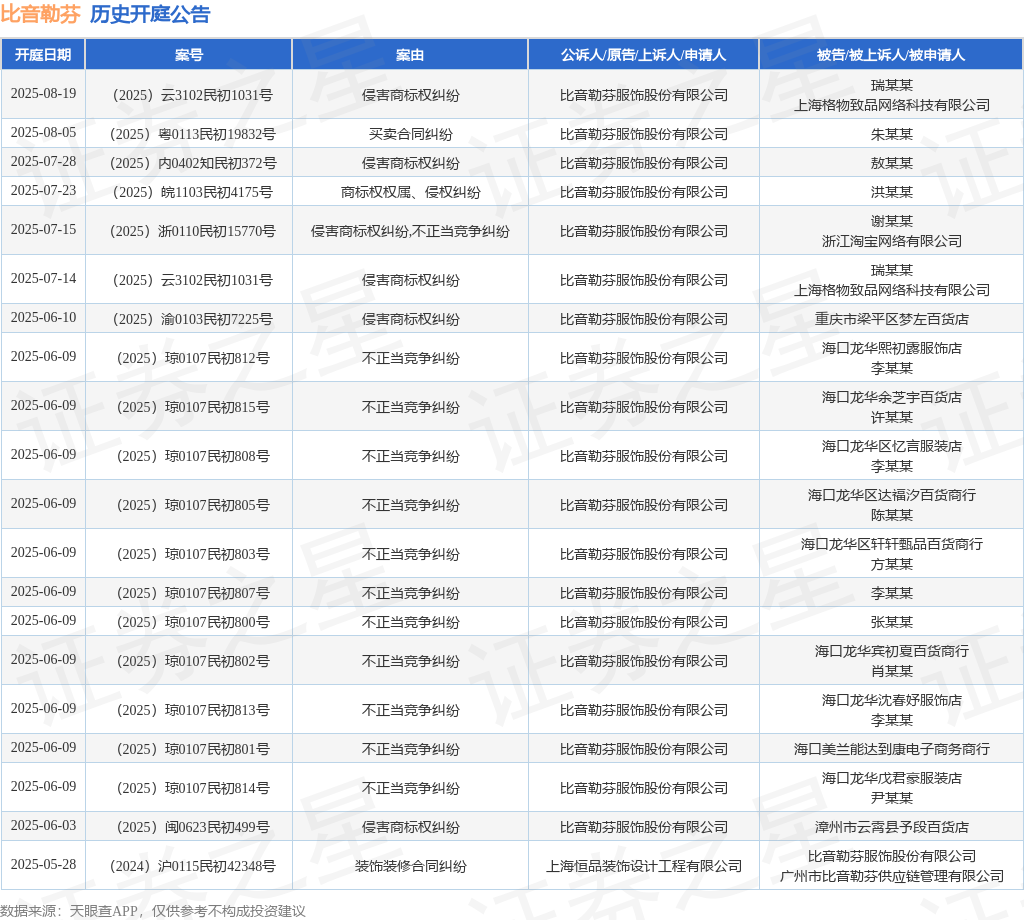Select the 案号 column header
The image size is (1024, 920).
[189, 55]
